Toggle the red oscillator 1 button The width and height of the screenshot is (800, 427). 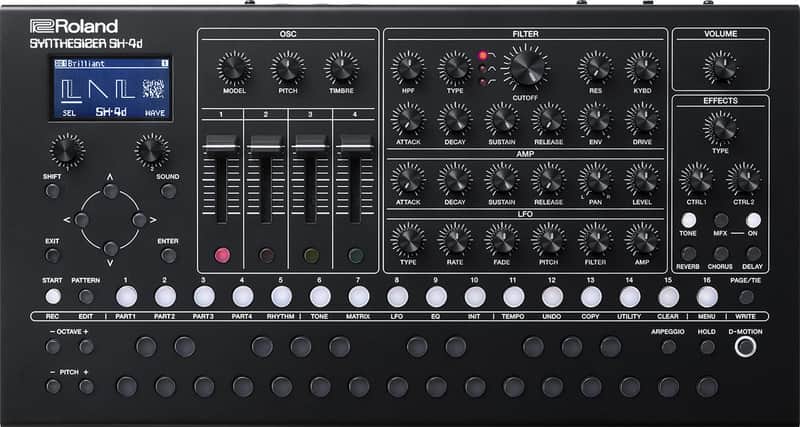pyautogui.click(x=222, y=255)
